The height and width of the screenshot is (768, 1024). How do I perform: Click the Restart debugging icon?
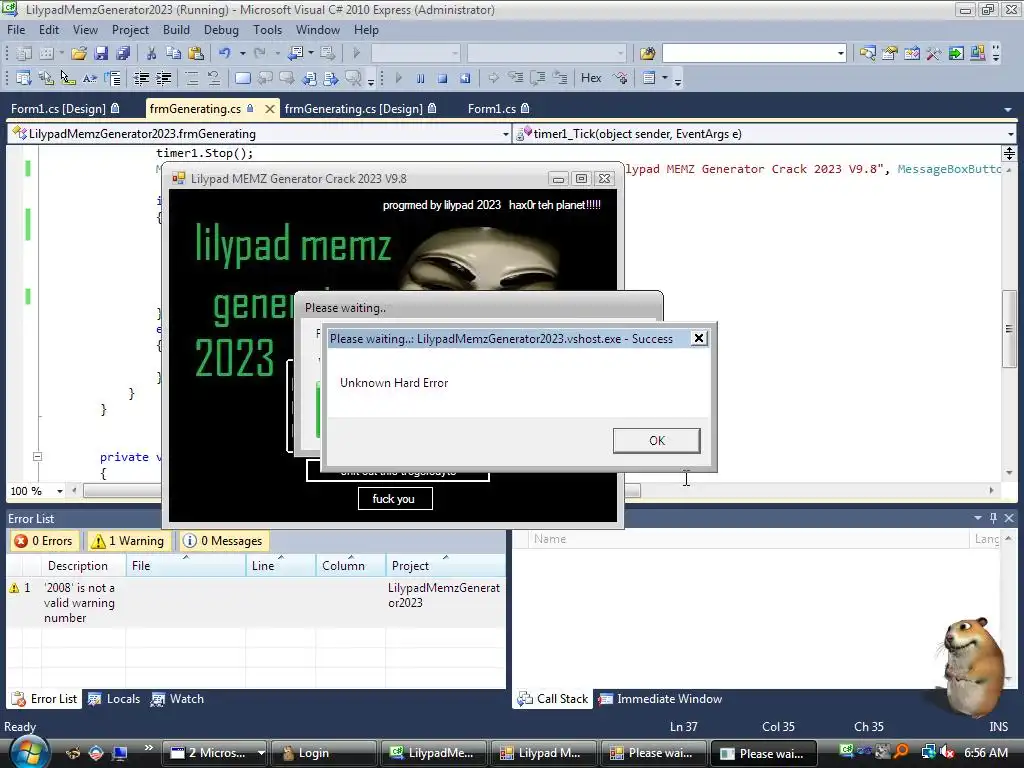tap(465, 78)
